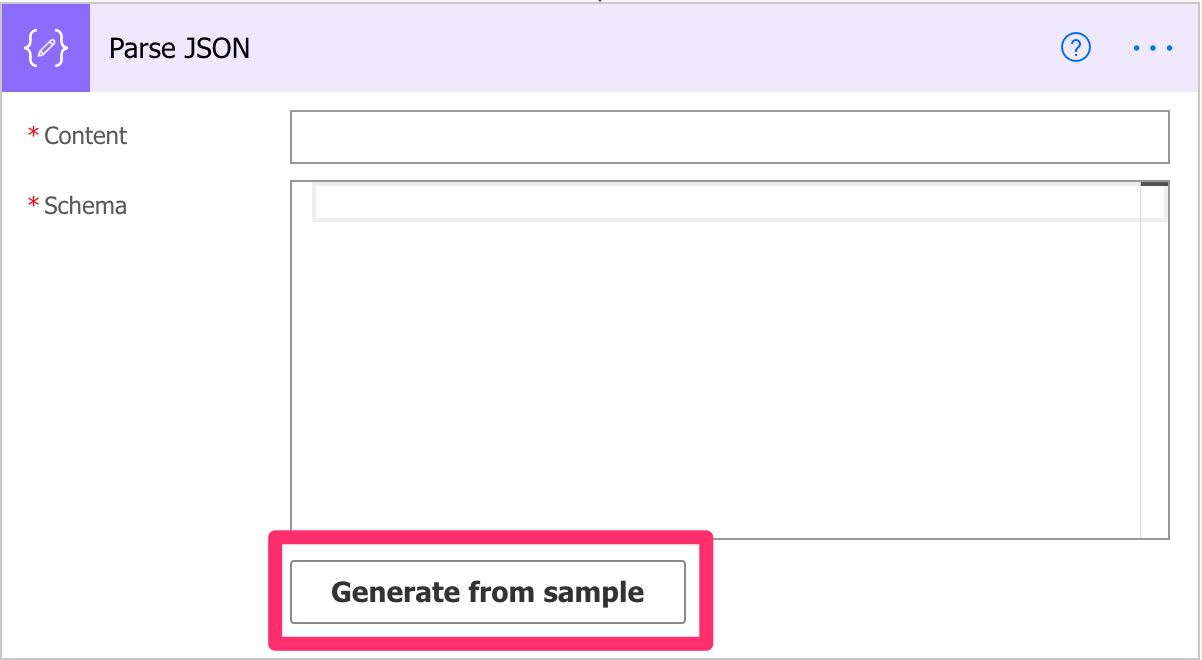This screenshot has height=660, width=1202.
Task: Open the help question mark icon
Action: click(x=1075, y=48)
